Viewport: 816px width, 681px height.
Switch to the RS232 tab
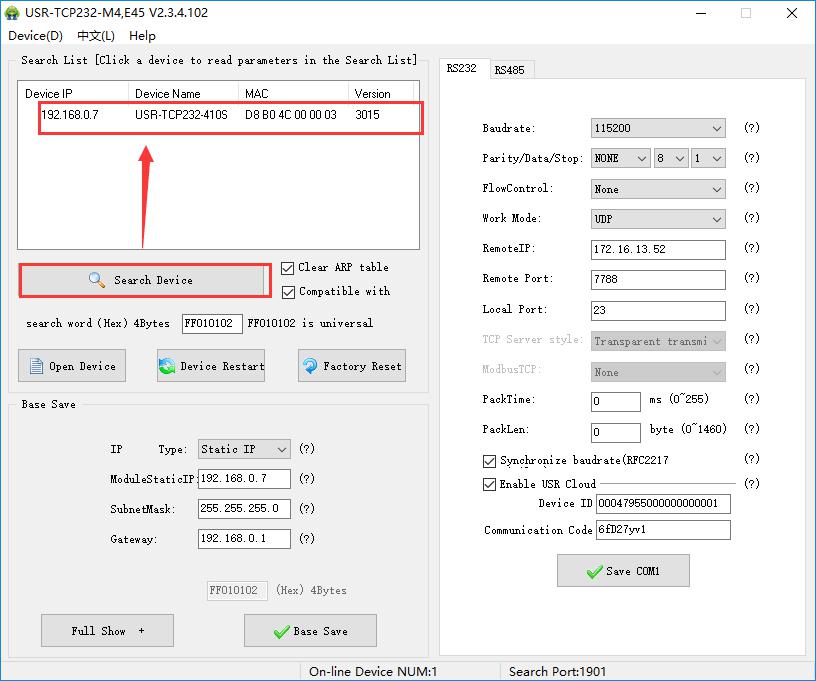(x=462, y=68)
